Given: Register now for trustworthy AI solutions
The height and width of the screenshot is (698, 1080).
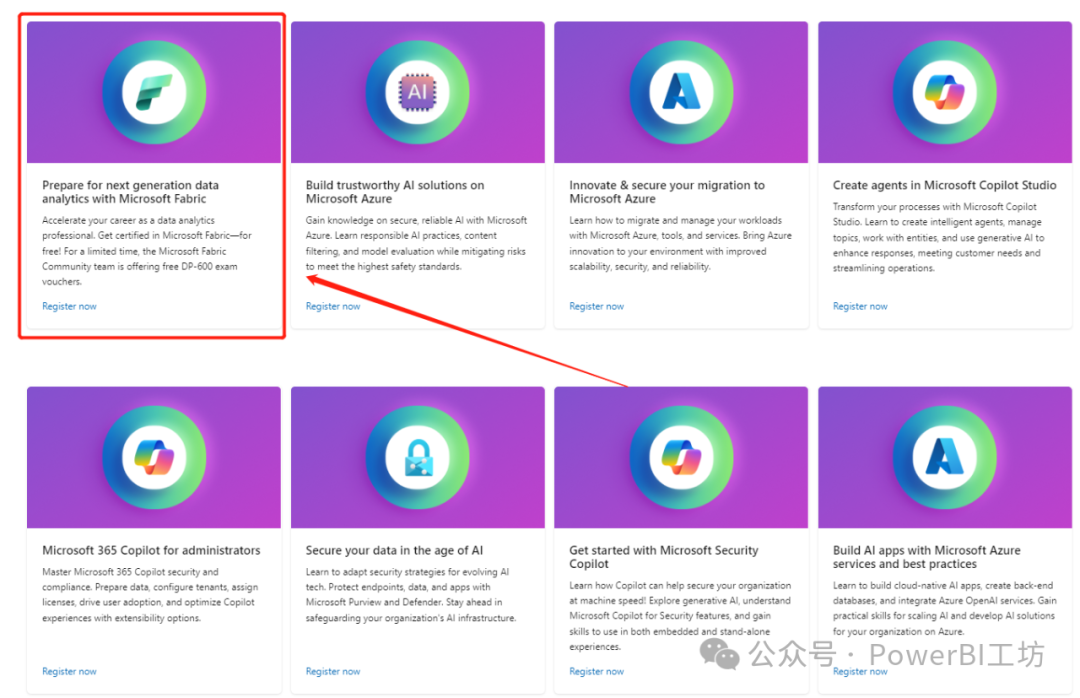Looking at the screenshot, I should [333, 307].
